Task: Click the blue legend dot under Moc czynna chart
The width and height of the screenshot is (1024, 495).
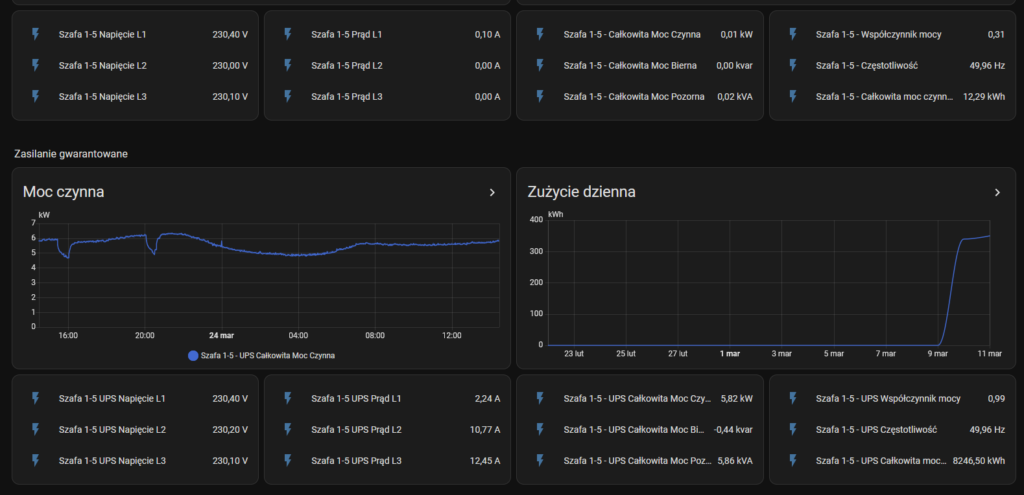Action: point(193,355)
